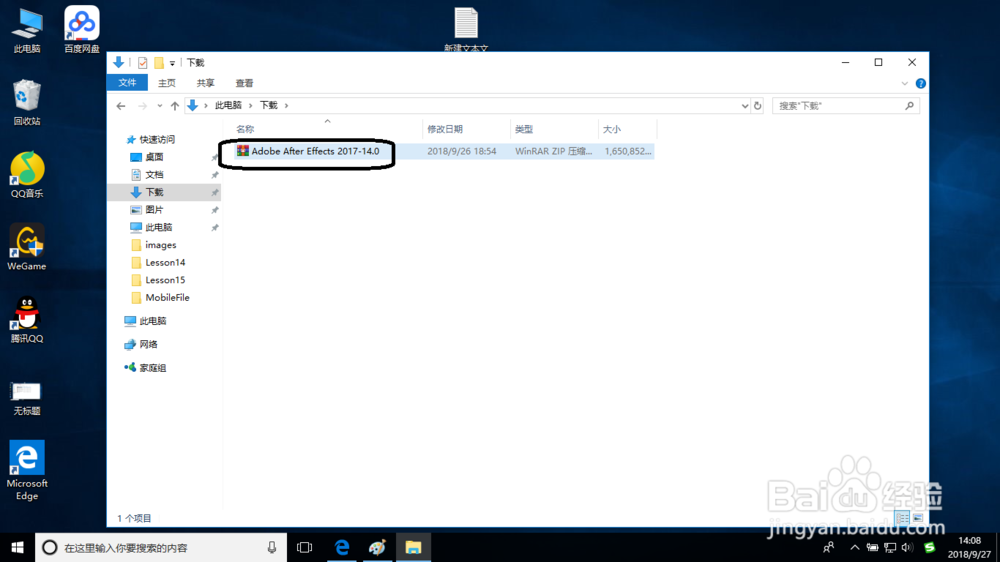Image resolution: width=1000 pixels, height=562 pixels.
Task: Select the 腾讯QQ desktop icon
Action: 27,320
